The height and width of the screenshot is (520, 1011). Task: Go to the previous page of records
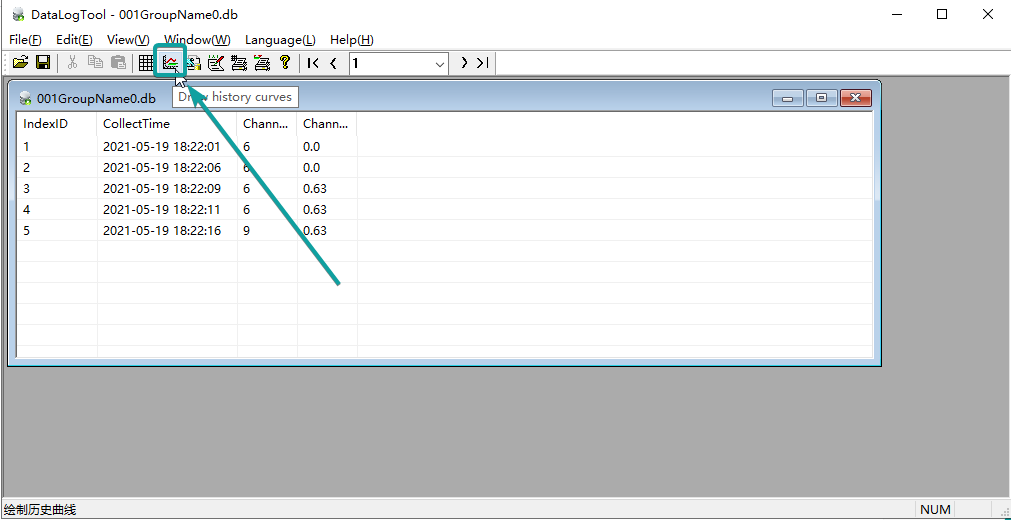pyautogui.click(x=333, y=63)
